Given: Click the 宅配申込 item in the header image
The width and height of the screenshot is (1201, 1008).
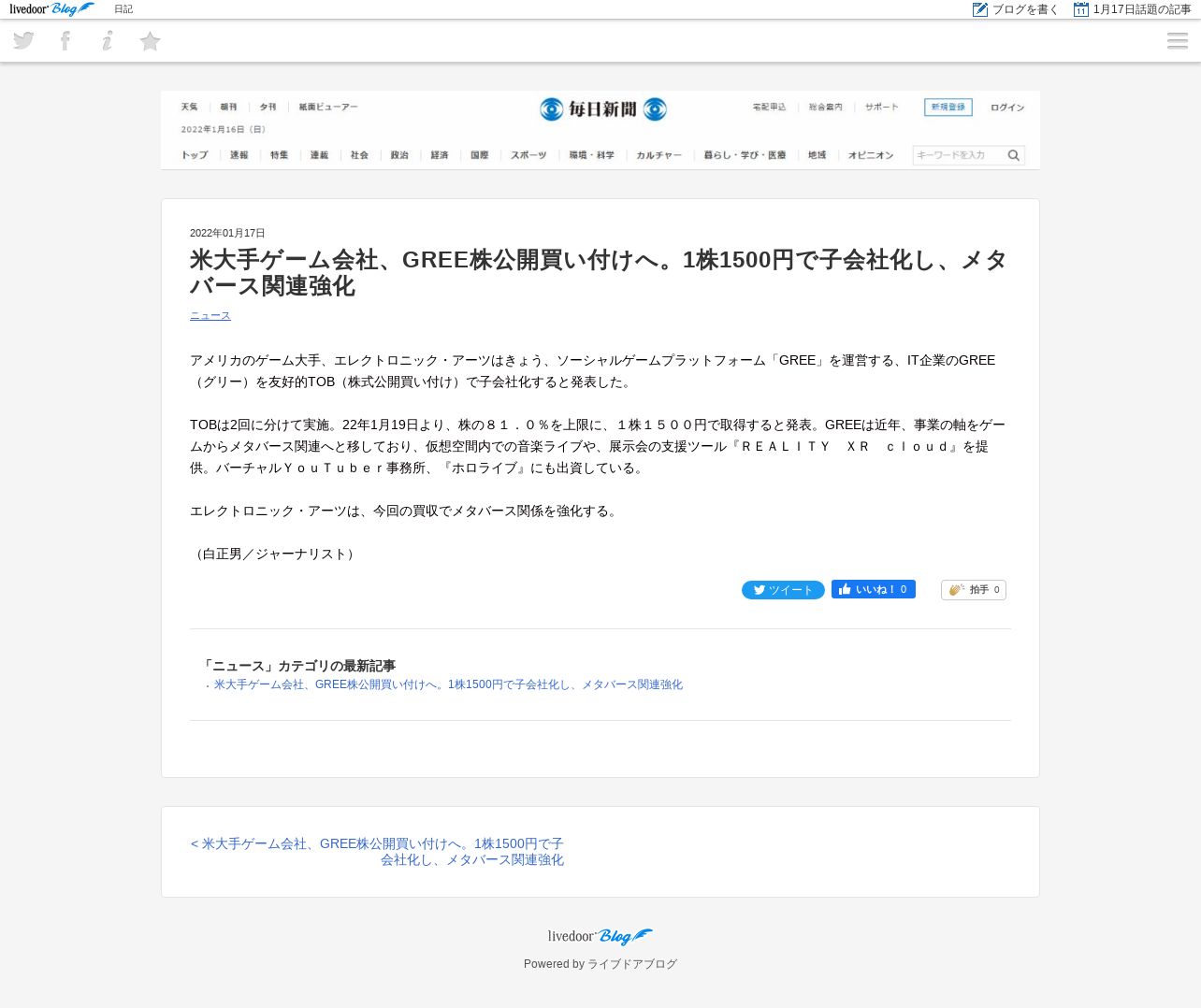Looking at the screenshot, I should (x=770, y=108).
